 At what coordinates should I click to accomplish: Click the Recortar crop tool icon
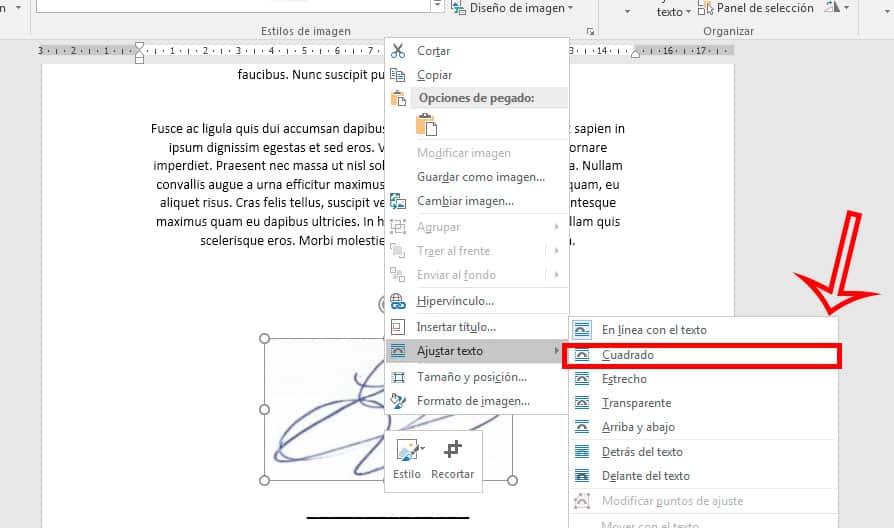453,451
